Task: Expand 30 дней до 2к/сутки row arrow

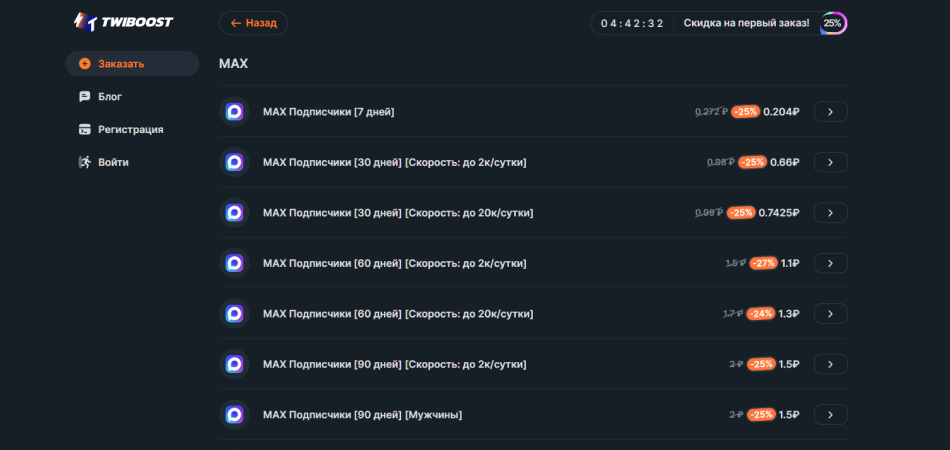Action: coord(830,162)
